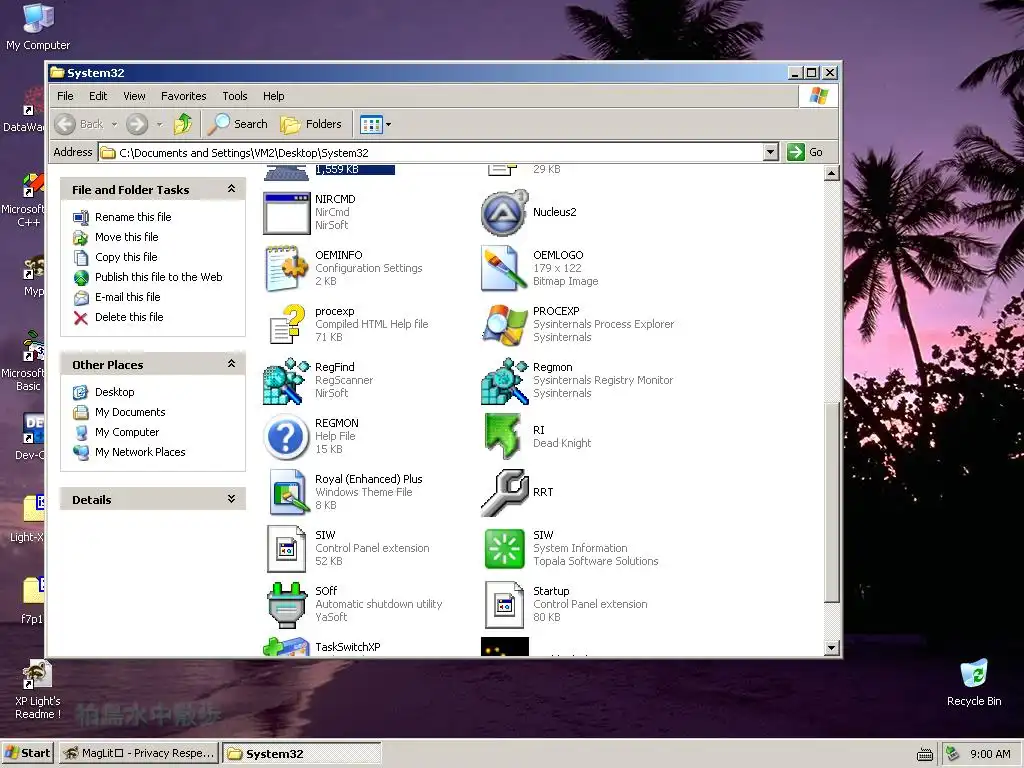
Task: Select the SIW System Information icon
Action: click(x=504, y=549)
